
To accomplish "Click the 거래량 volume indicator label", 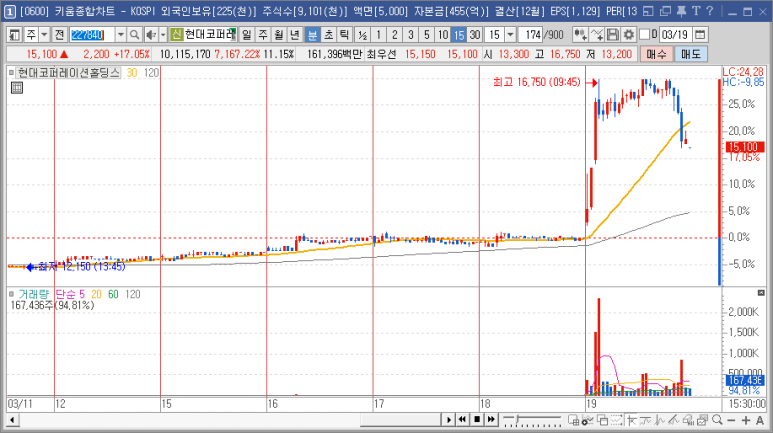I will [34, 294].
